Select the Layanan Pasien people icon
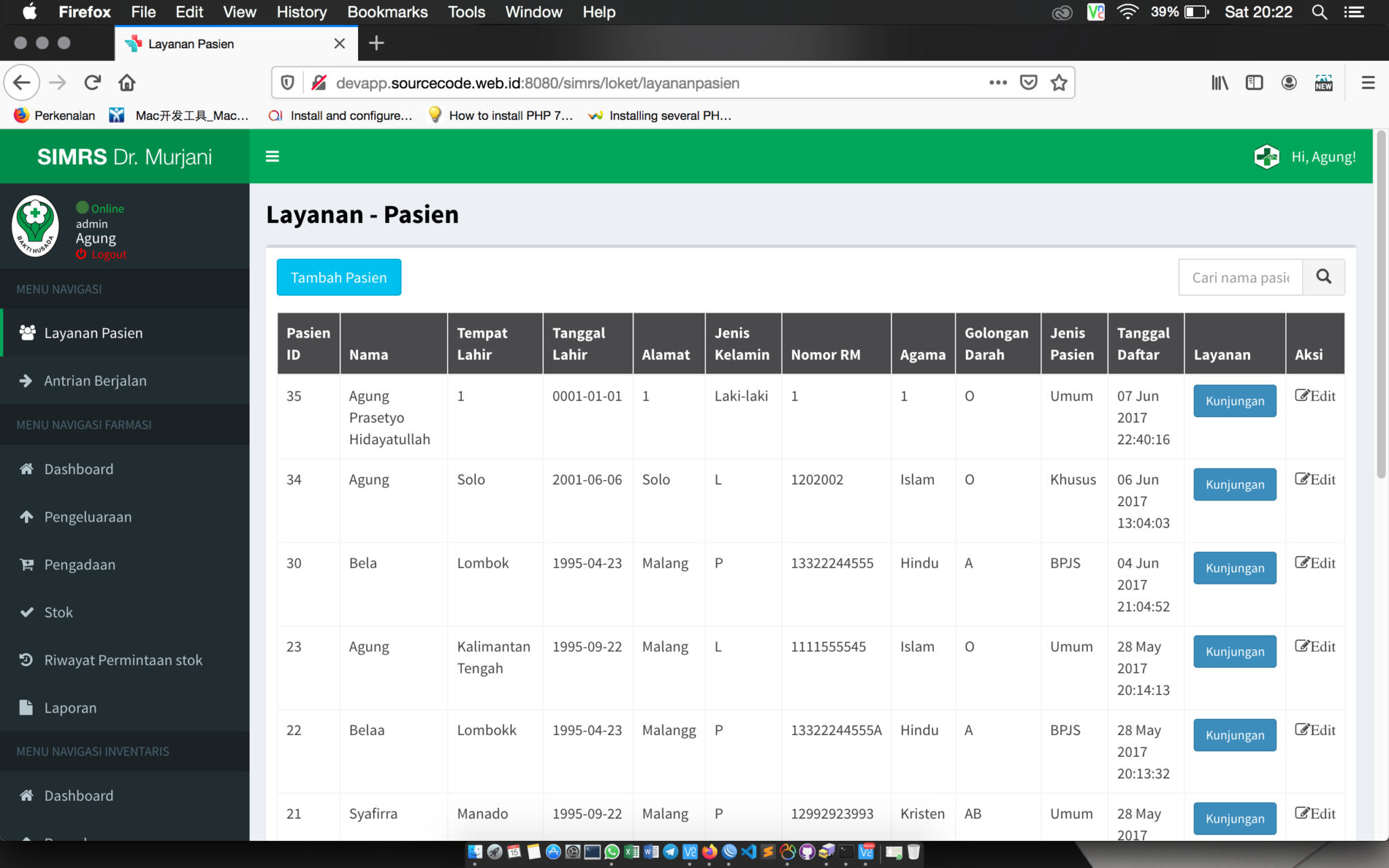 (x=26, y=332)
